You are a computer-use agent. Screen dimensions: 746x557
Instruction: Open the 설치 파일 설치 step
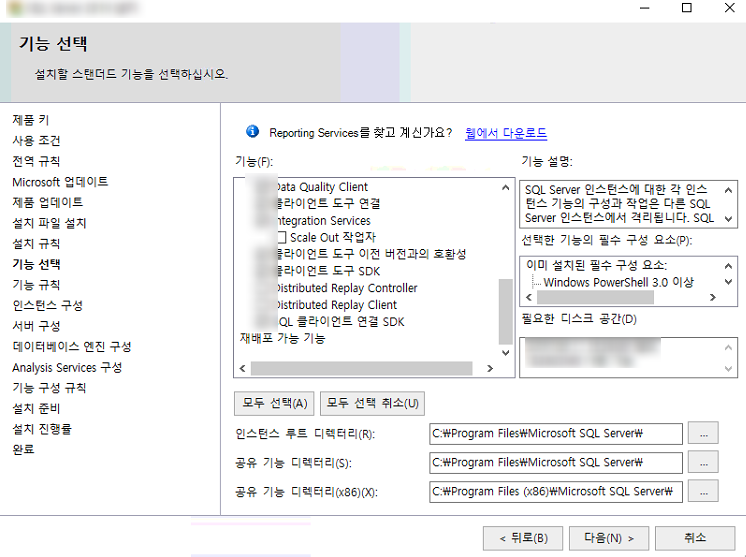coord(49,223)
